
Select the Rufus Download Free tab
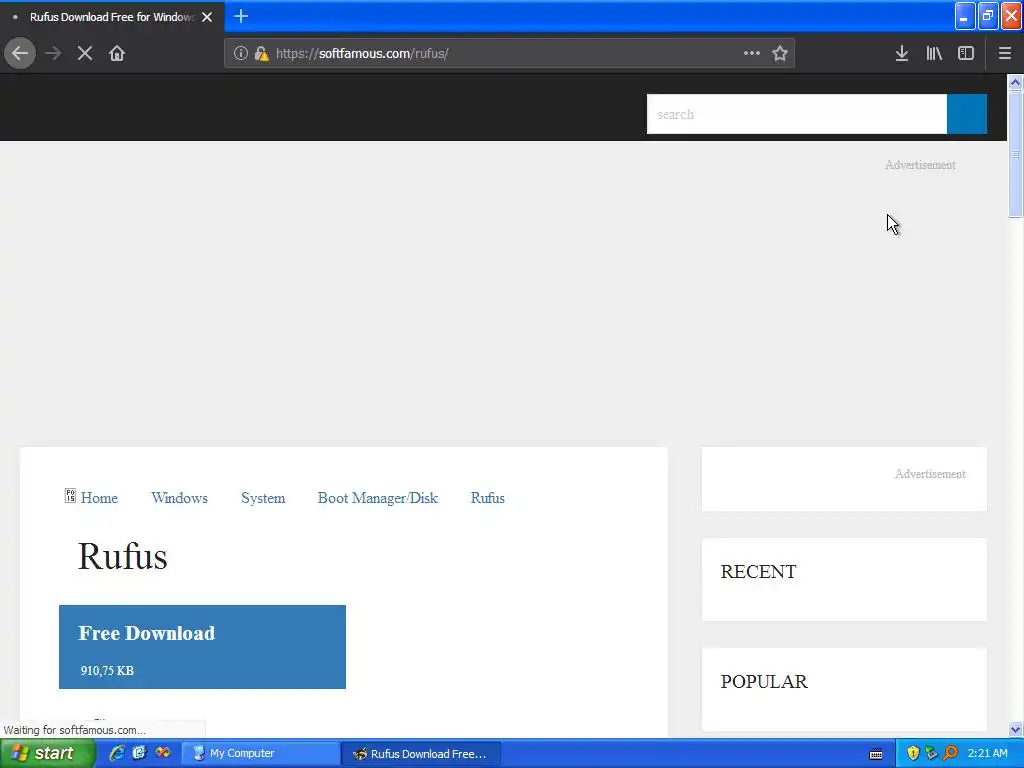pyautogui.click(x=111, y=17)
